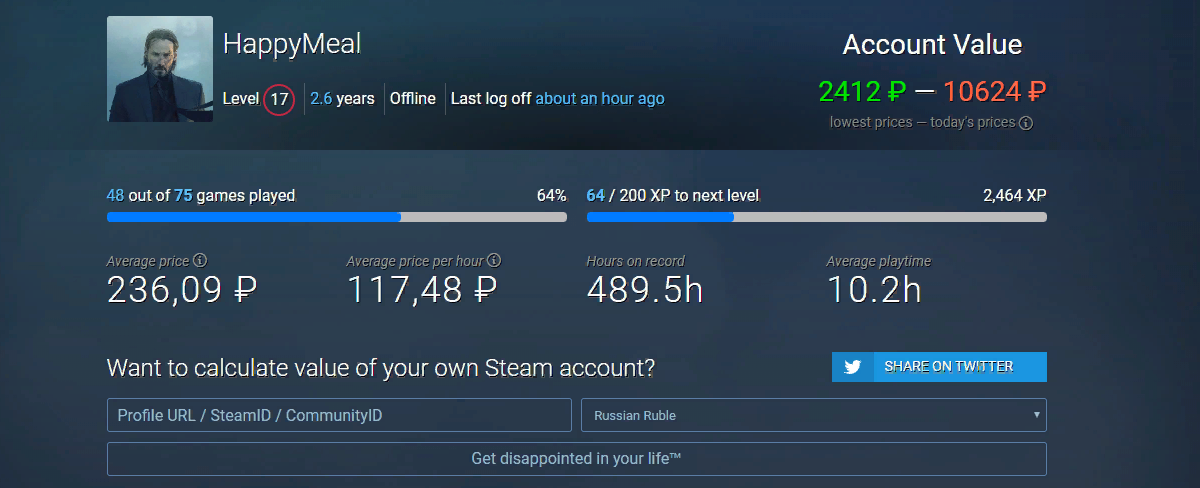Viewport: 1200px width, 488px height.
Task: Click the Twitter bird icon
Action: (853, 367)
